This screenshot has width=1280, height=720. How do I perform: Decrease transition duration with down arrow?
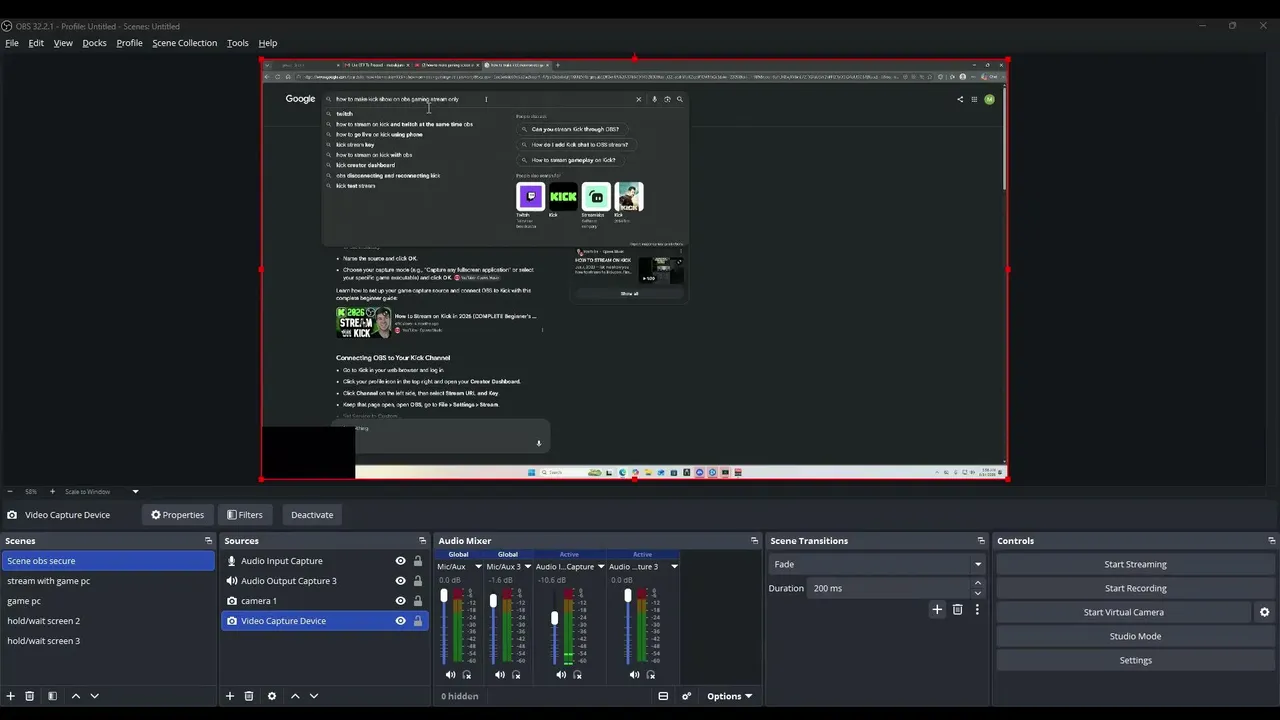977,593
